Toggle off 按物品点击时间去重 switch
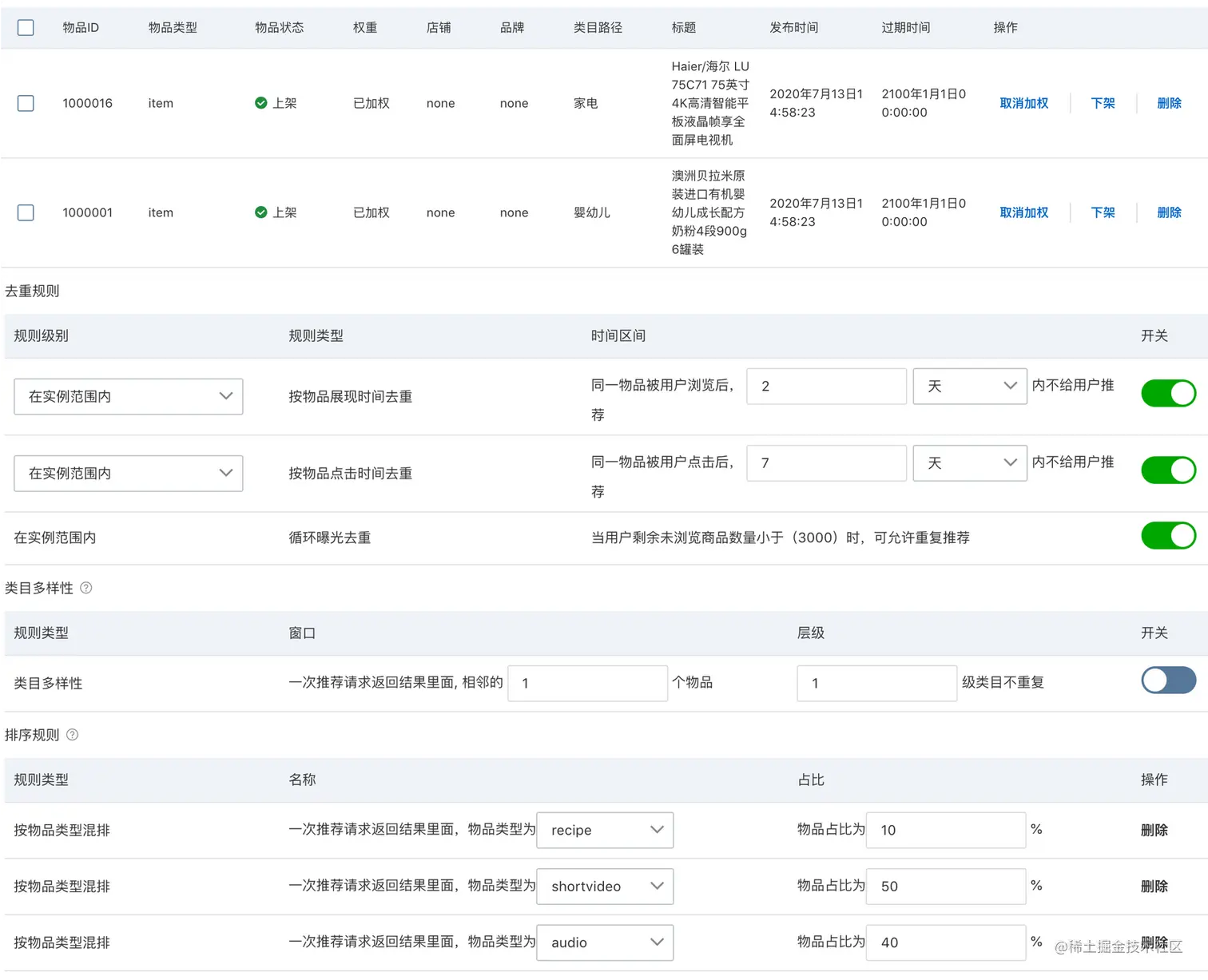The height and width of the screenshot is (980, 1208). [x=1168, y=470]
